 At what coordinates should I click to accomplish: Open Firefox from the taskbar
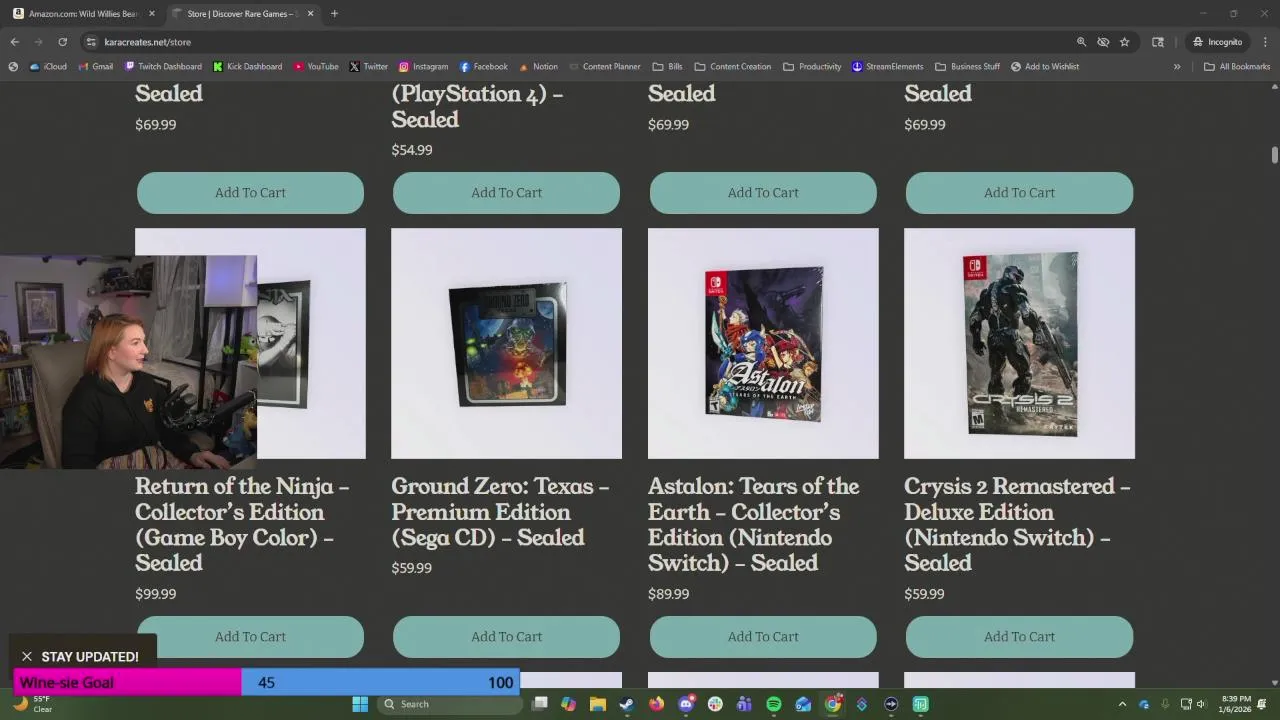(656, 704)
